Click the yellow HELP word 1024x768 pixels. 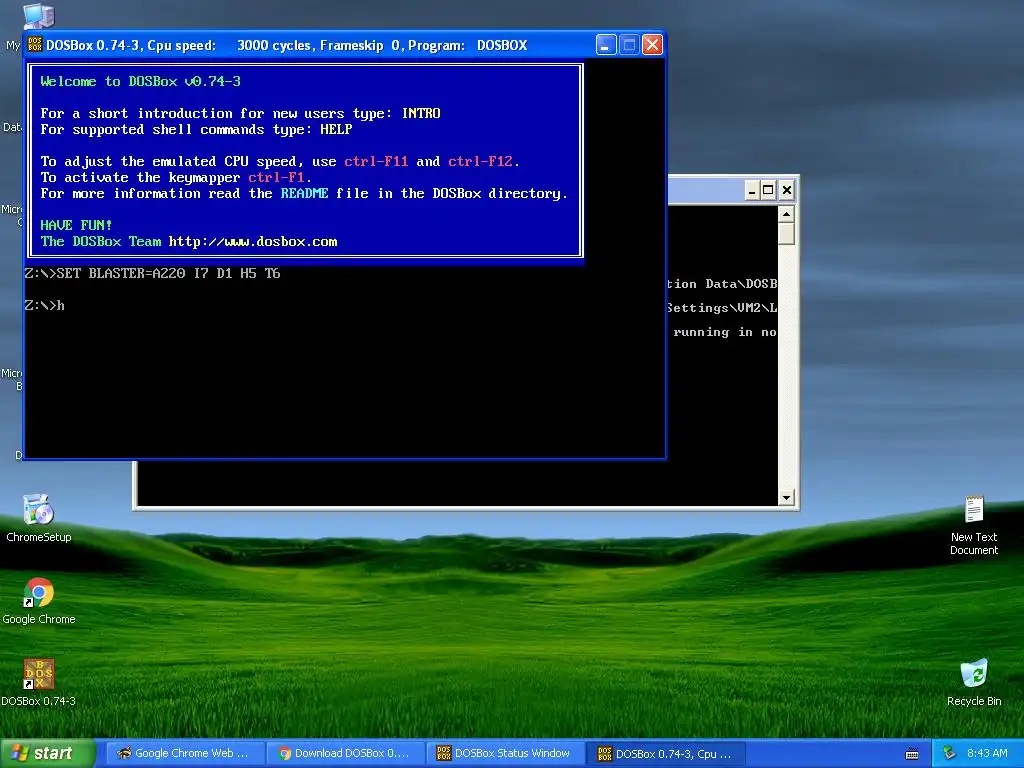coord(336,129)
